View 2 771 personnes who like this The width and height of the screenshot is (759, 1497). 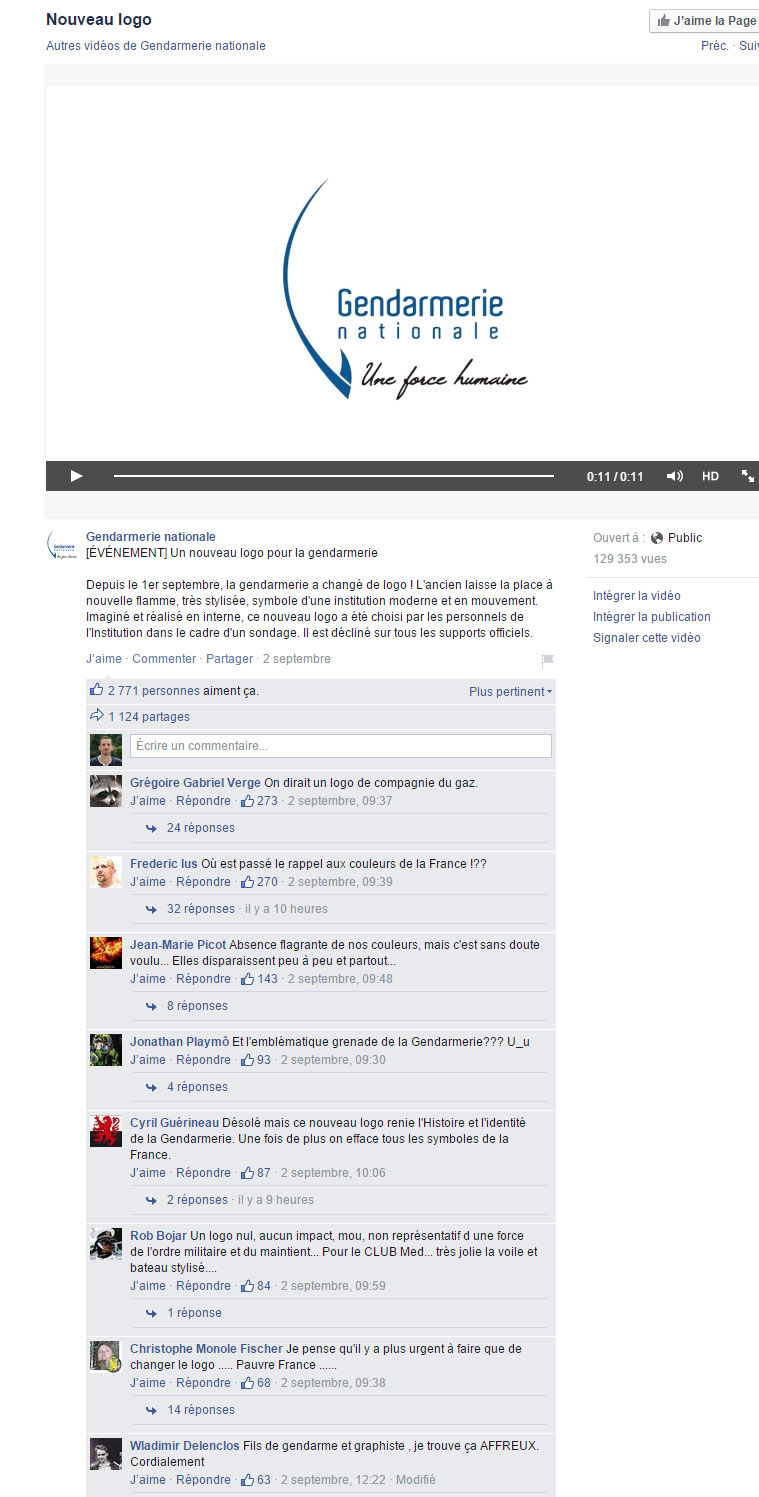tap(154, 691)
